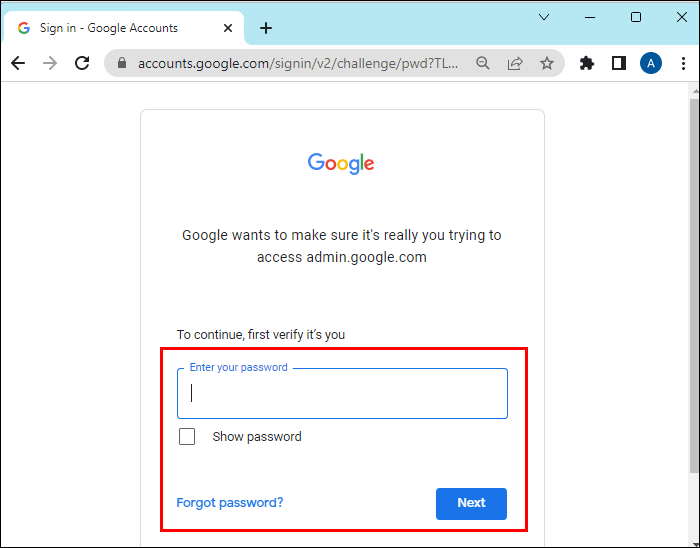The height and width of the screenshot is (548, 700).
Task: Open the profile avatar labeled A
Action: pyautogui.click(x=651, y=63)
